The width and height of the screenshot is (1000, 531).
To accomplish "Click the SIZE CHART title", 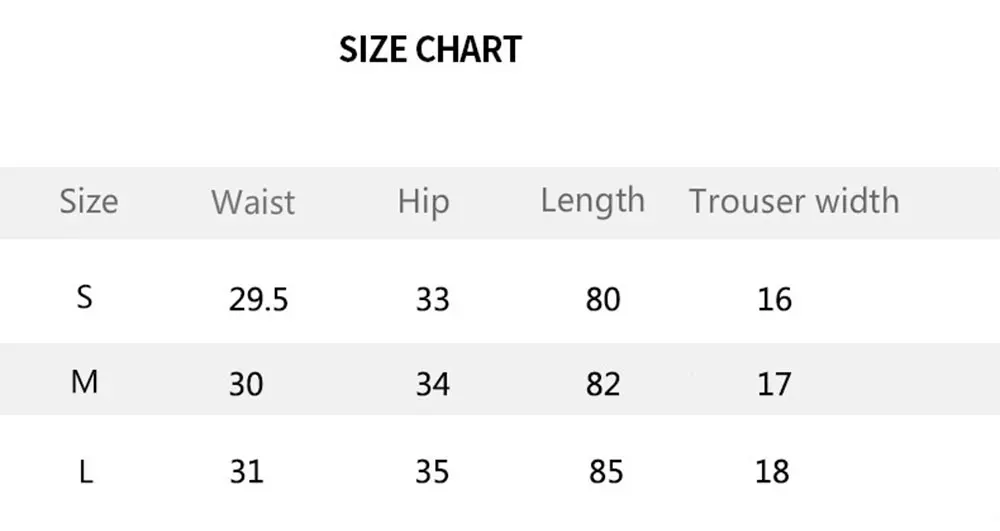I will tap(430, 50).
